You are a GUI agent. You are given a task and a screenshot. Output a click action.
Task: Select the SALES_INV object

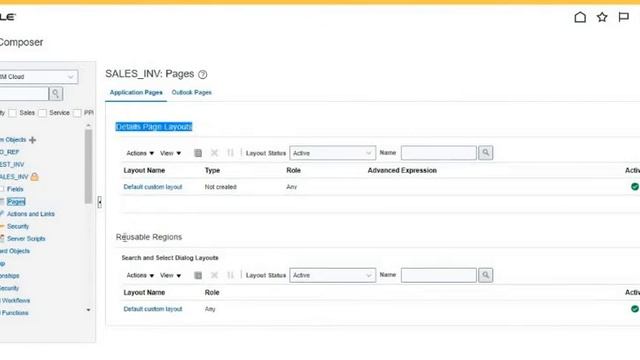click(14, 177)
